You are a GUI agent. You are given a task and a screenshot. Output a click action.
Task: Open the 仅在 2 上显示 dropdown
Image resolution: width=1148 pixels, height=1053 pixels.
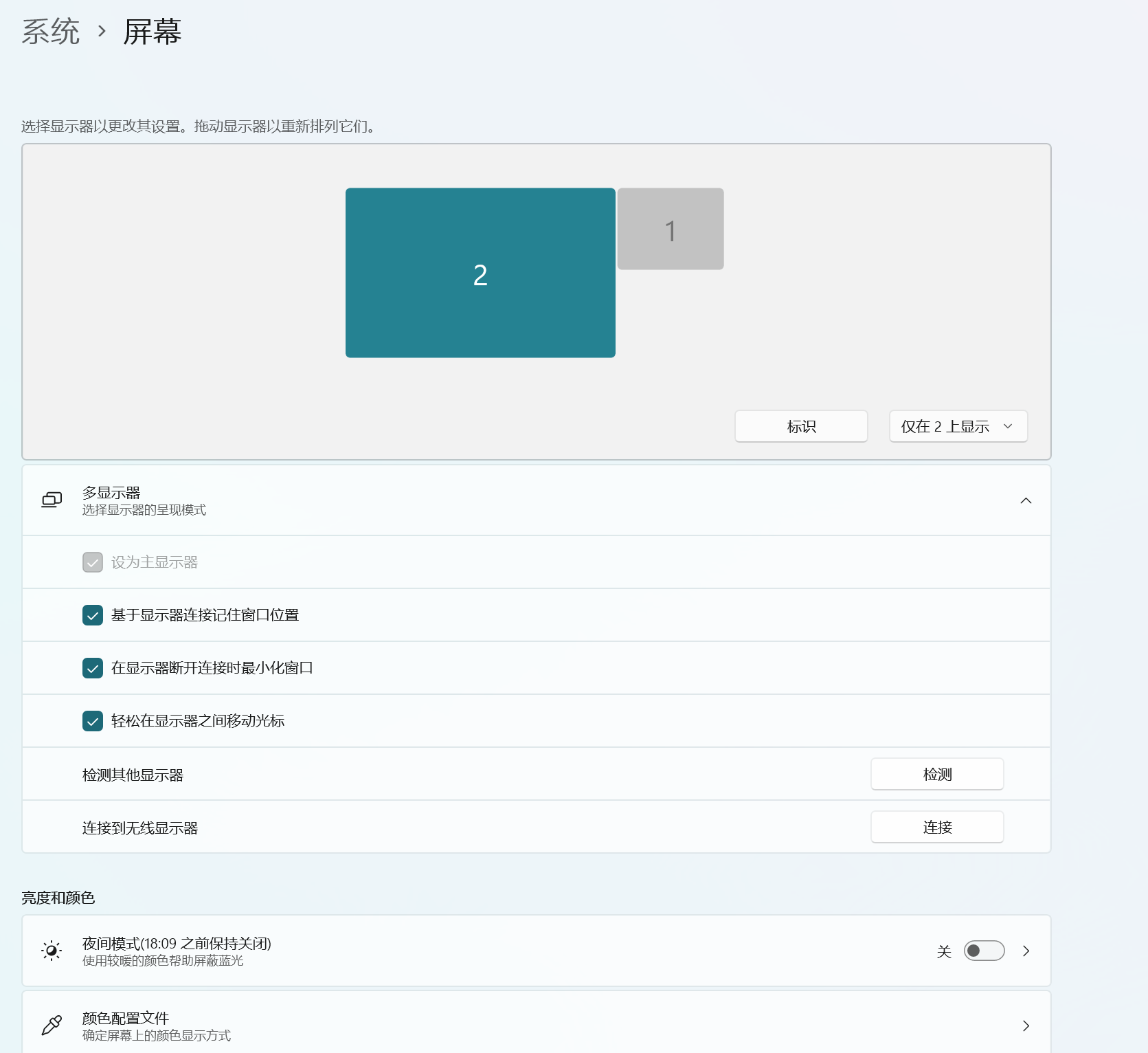coord(958,426)
